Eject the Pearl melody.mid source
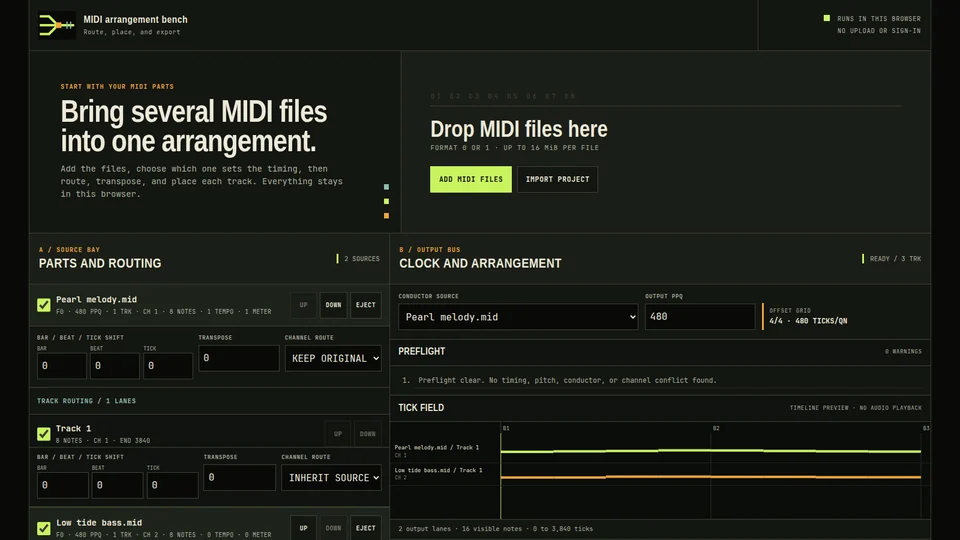The width and height of the screenshot is (960, 540). click(x=366, y=305)
